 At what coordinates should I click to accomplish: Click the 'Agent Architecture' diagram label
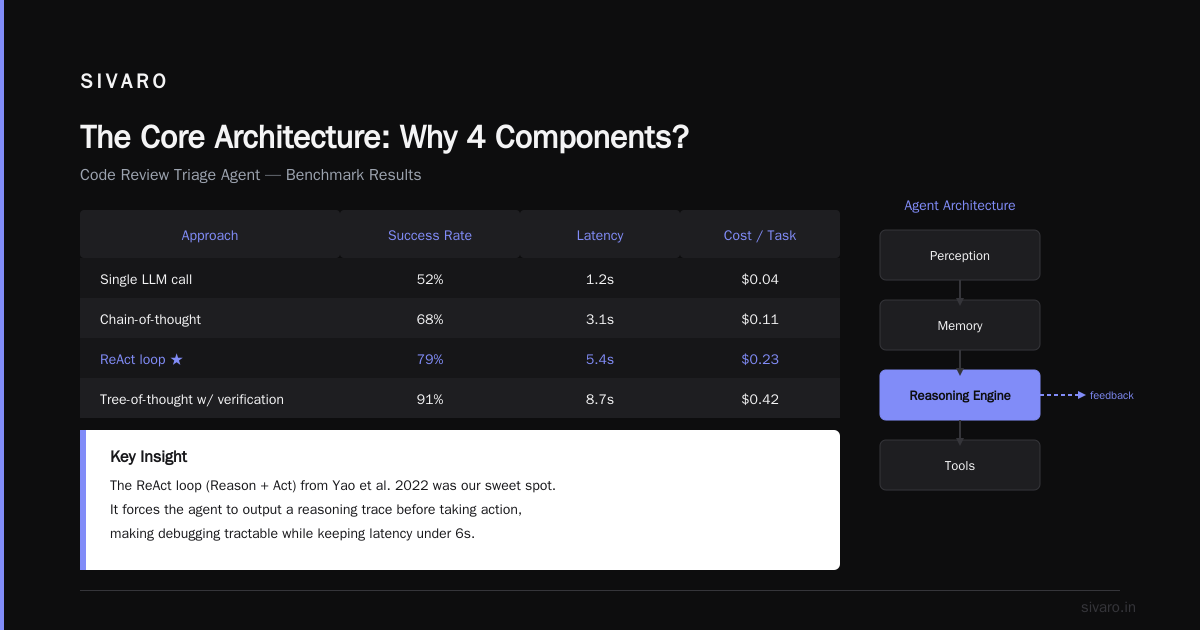tap(960, 205)
